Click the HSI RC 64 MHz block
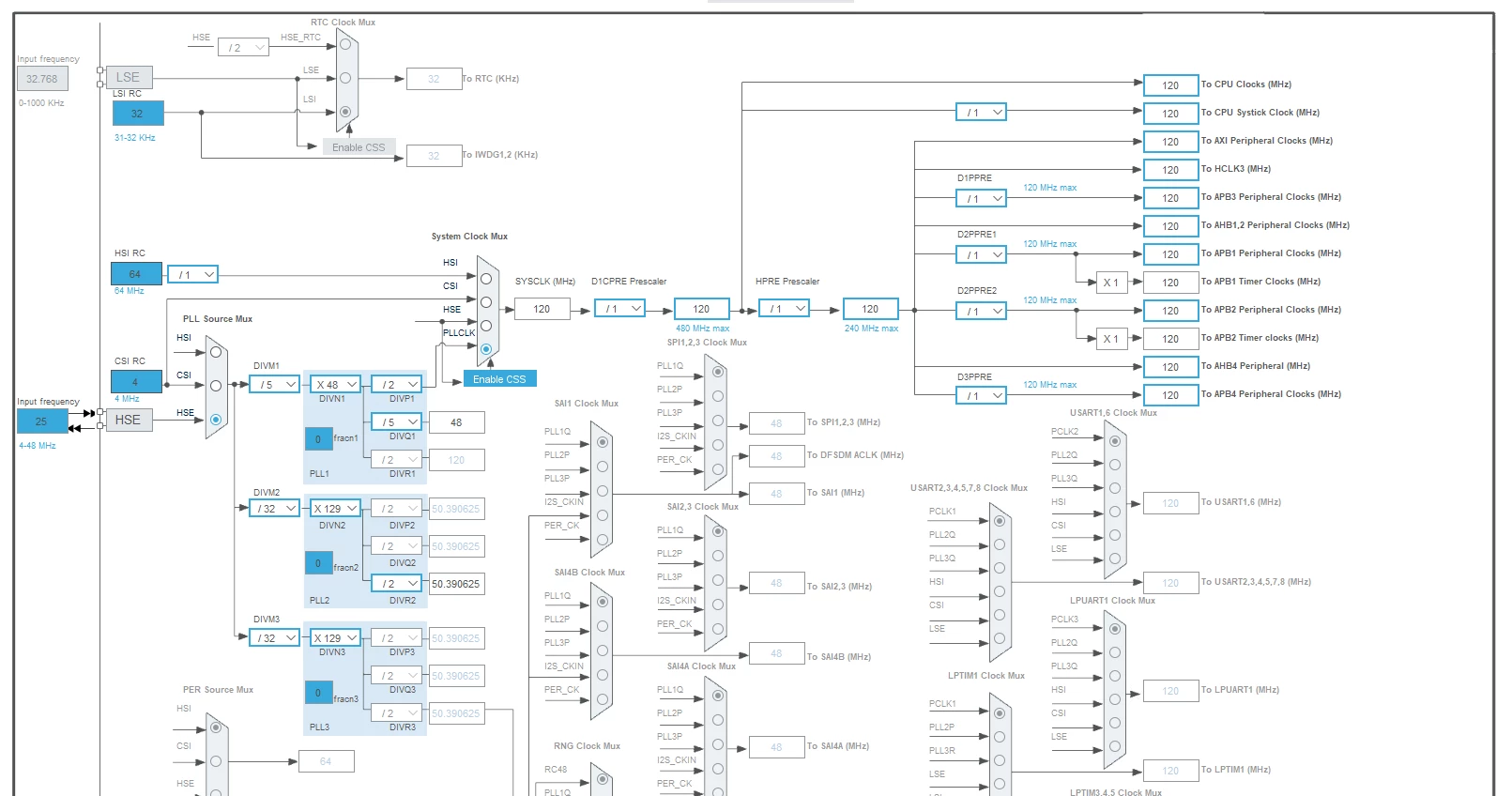This screenshot has width=1512, height=796. coord(136,274)
